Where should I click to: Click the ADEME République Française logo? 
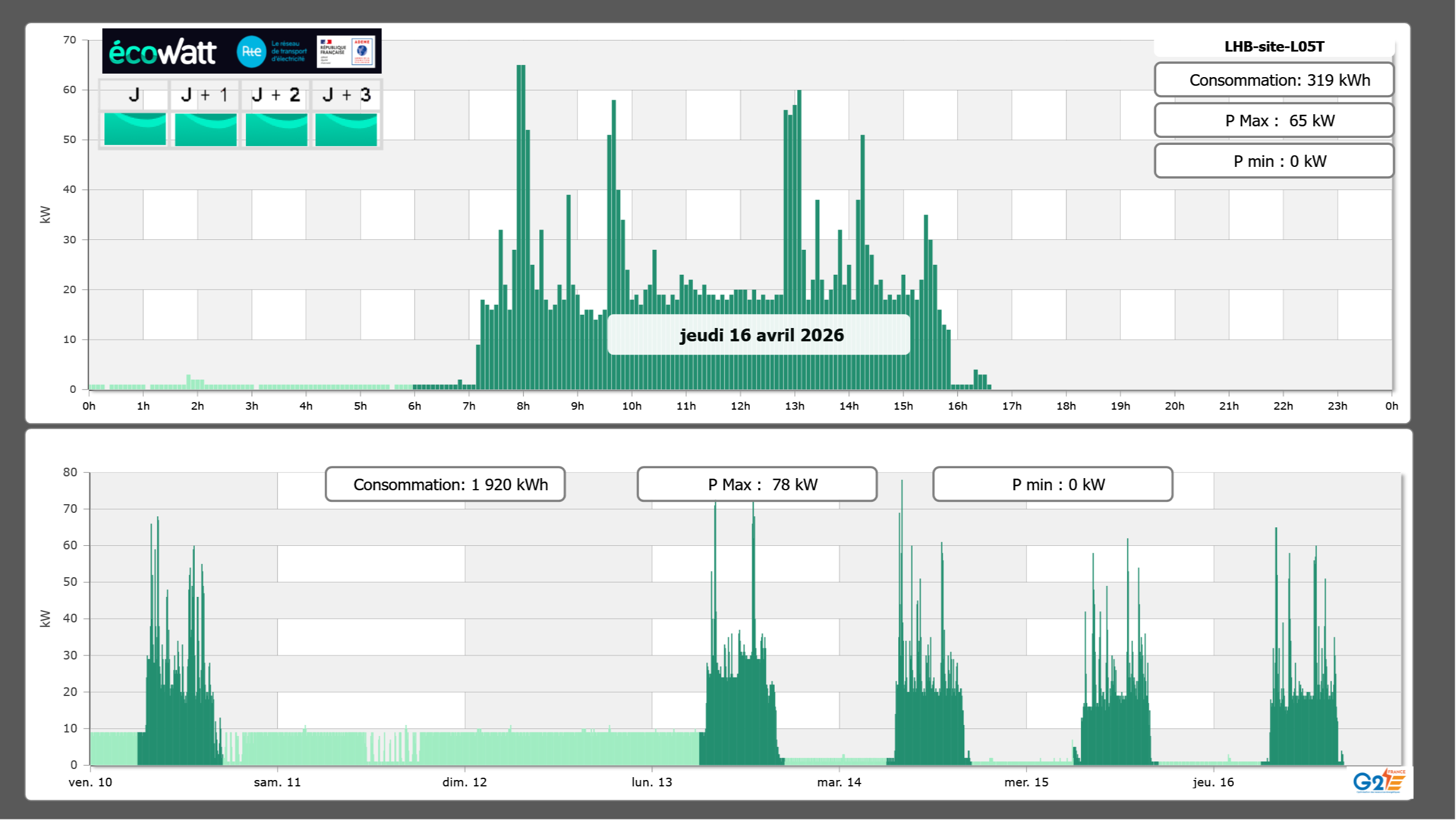pos(346,52)
